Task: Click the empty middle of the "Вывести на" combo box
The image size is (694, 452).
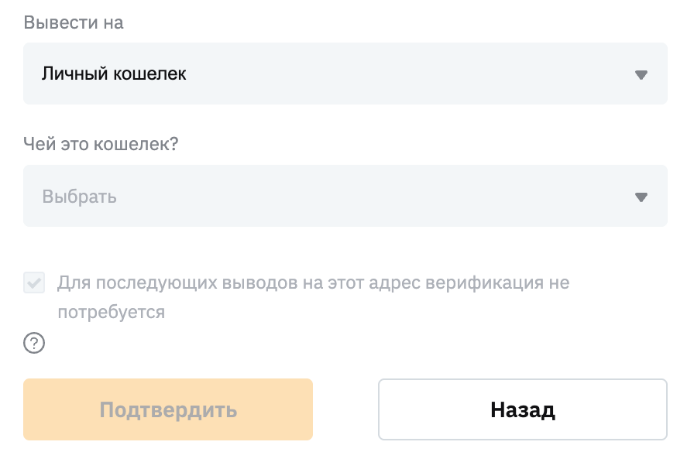Action: (x=400, y=74)
